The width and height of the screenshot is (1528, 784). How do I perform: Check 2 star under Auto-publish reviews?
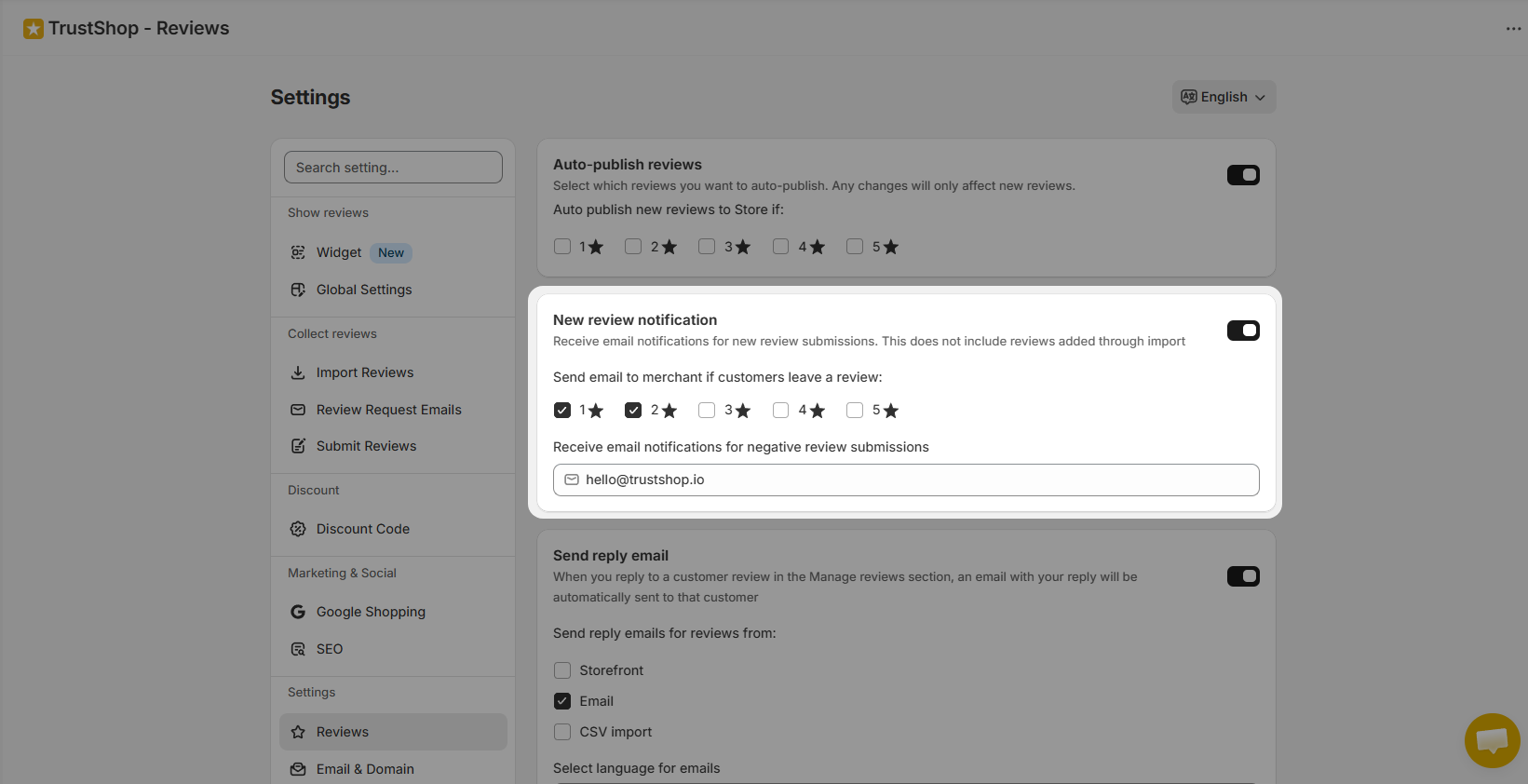(x=633, y=247)
